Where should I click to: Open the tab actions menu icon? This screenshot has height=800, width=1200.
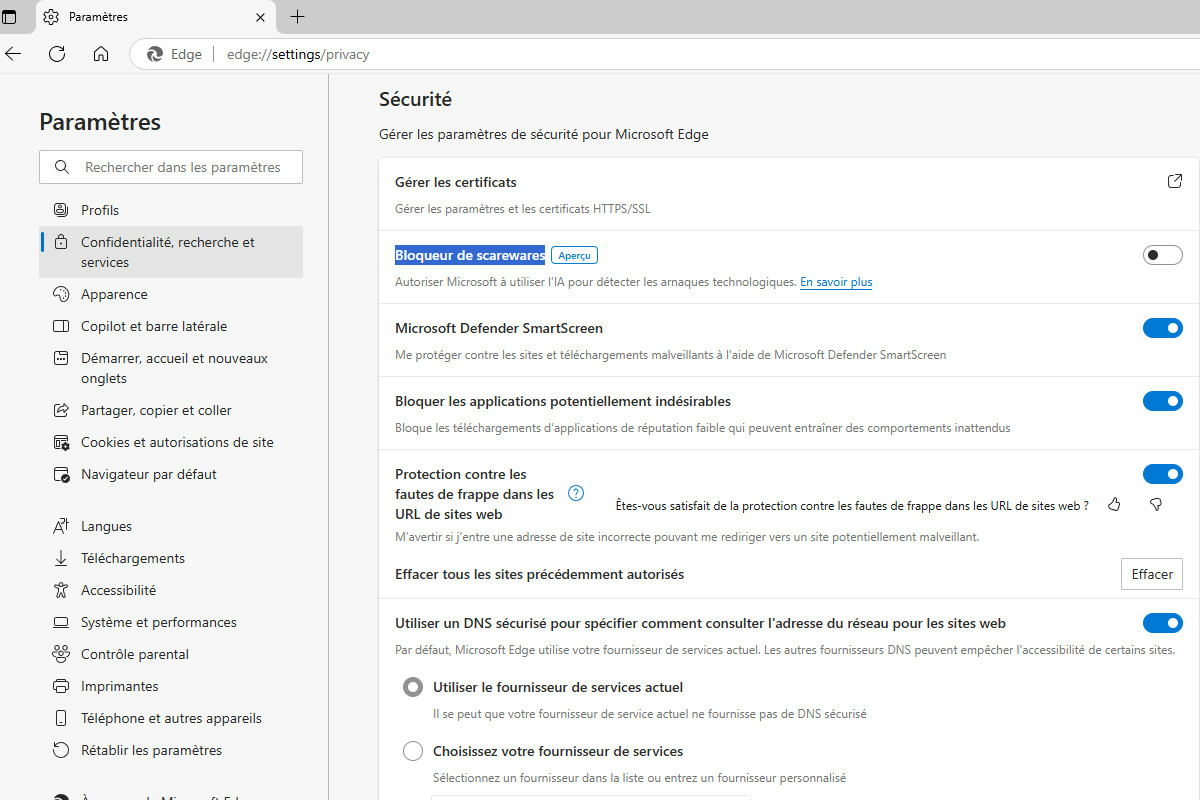[x=9, y=17]
